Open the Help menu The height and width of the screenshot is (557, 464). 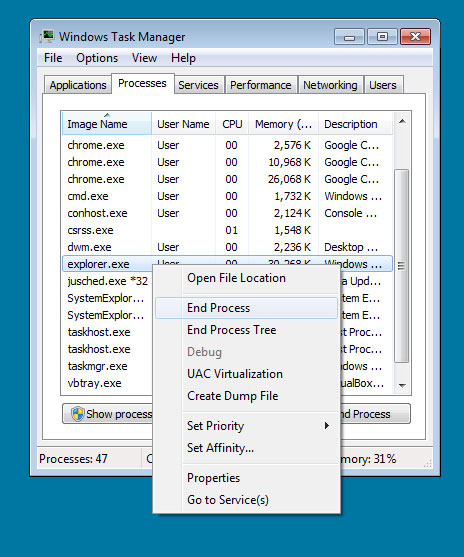(183, 58)
